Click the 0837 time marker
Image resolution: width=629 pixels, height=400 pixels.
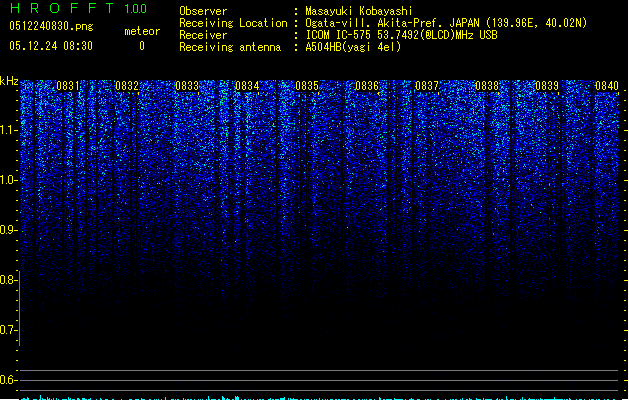(427, 86)
